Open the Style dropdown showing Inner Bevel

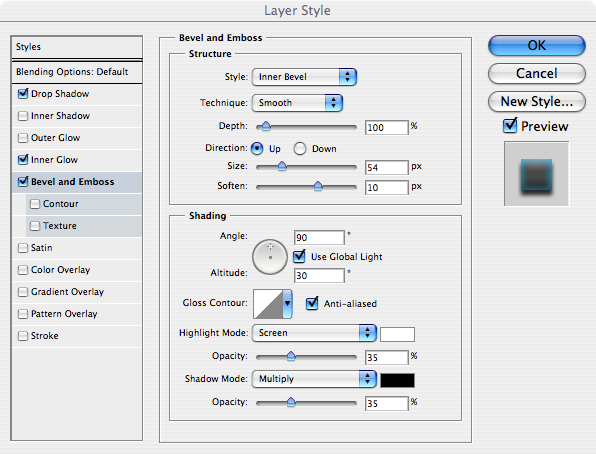point(304,77)
